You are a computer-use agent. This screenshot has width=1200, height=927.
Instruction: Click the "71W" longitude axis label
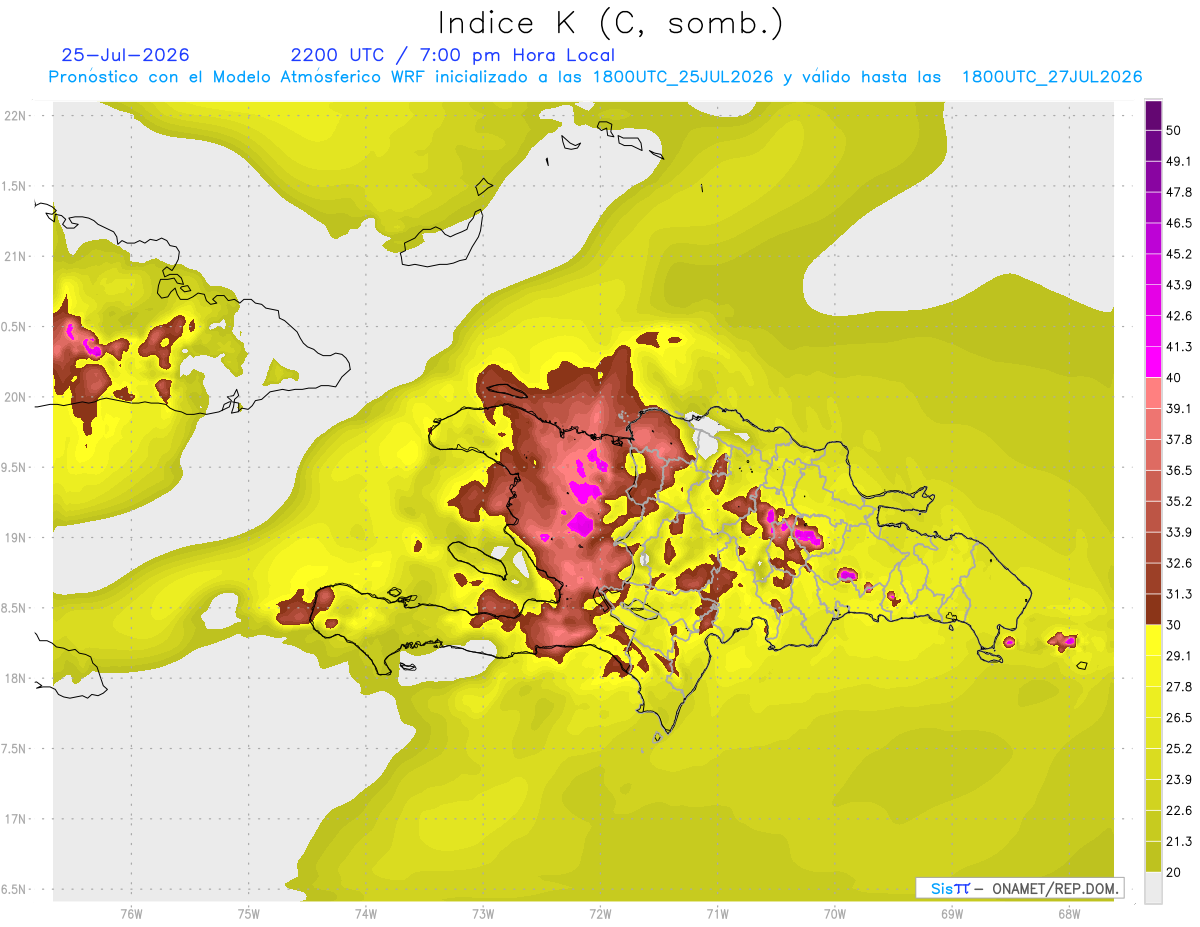click(717, 913)
